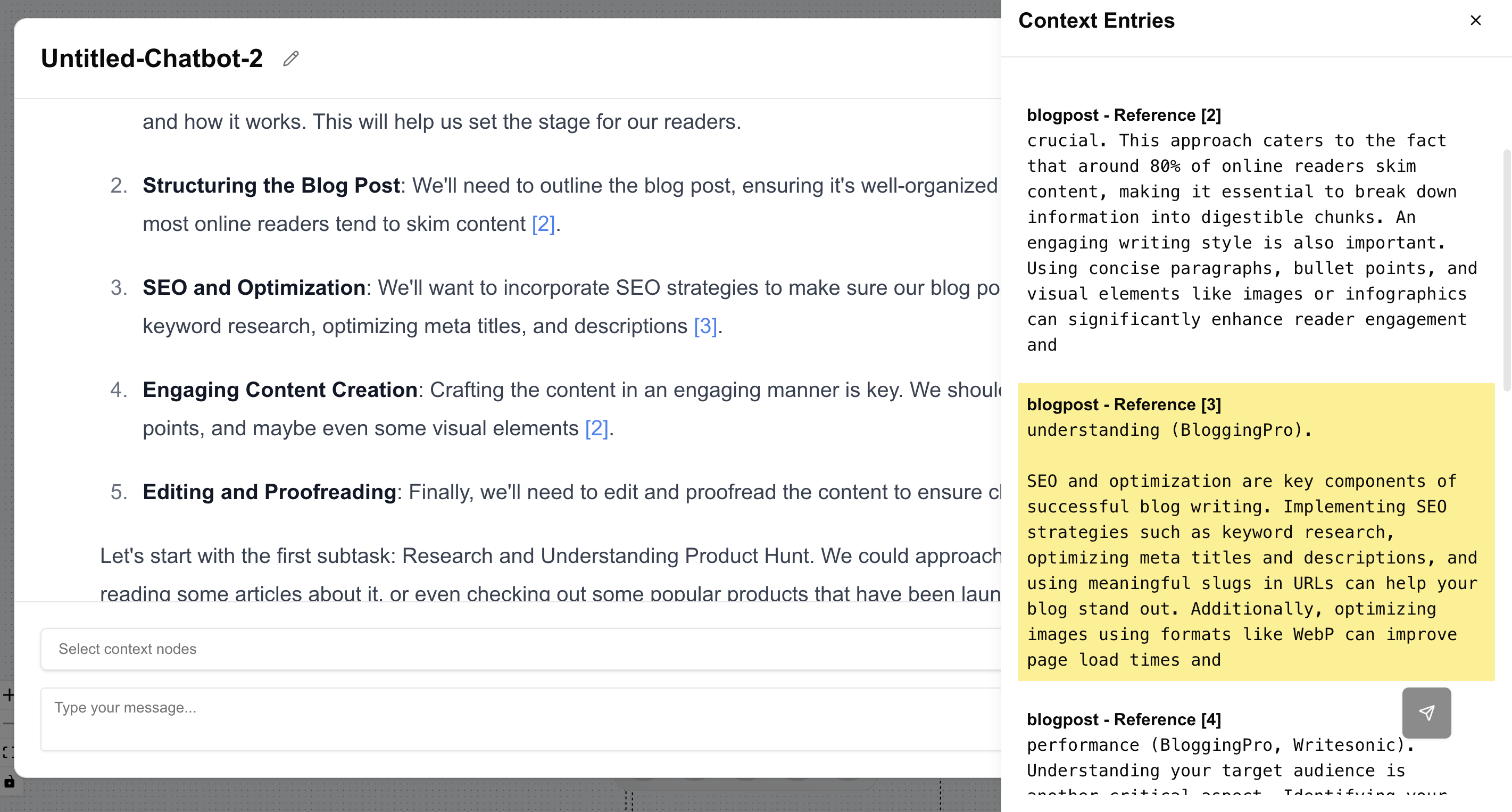Click the fit view canvas icon

click(8, 752)
